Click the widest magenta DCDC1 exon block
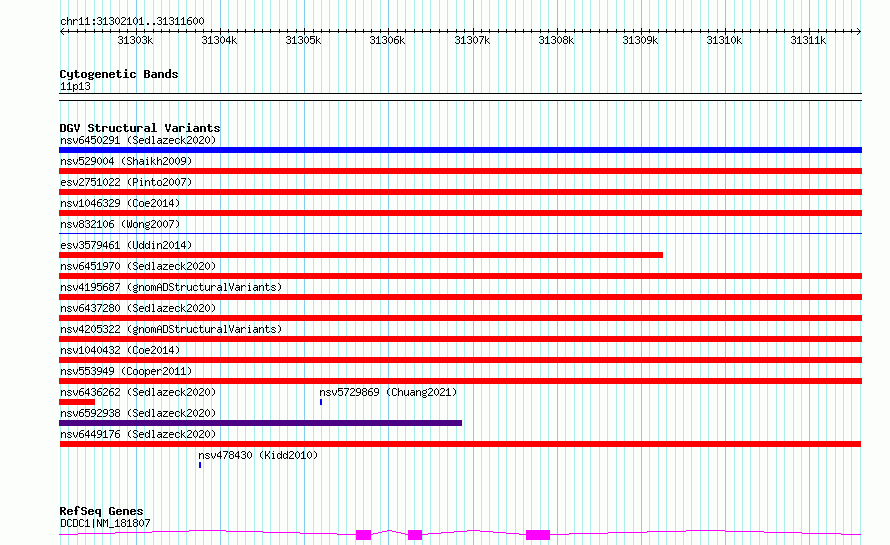 coord(538,535)
